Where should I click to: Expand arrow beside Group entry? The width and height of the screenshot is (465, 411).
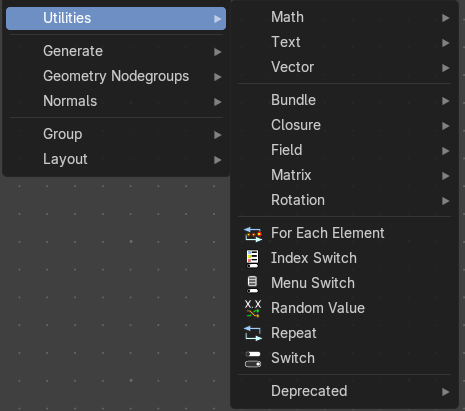[217, 135]
